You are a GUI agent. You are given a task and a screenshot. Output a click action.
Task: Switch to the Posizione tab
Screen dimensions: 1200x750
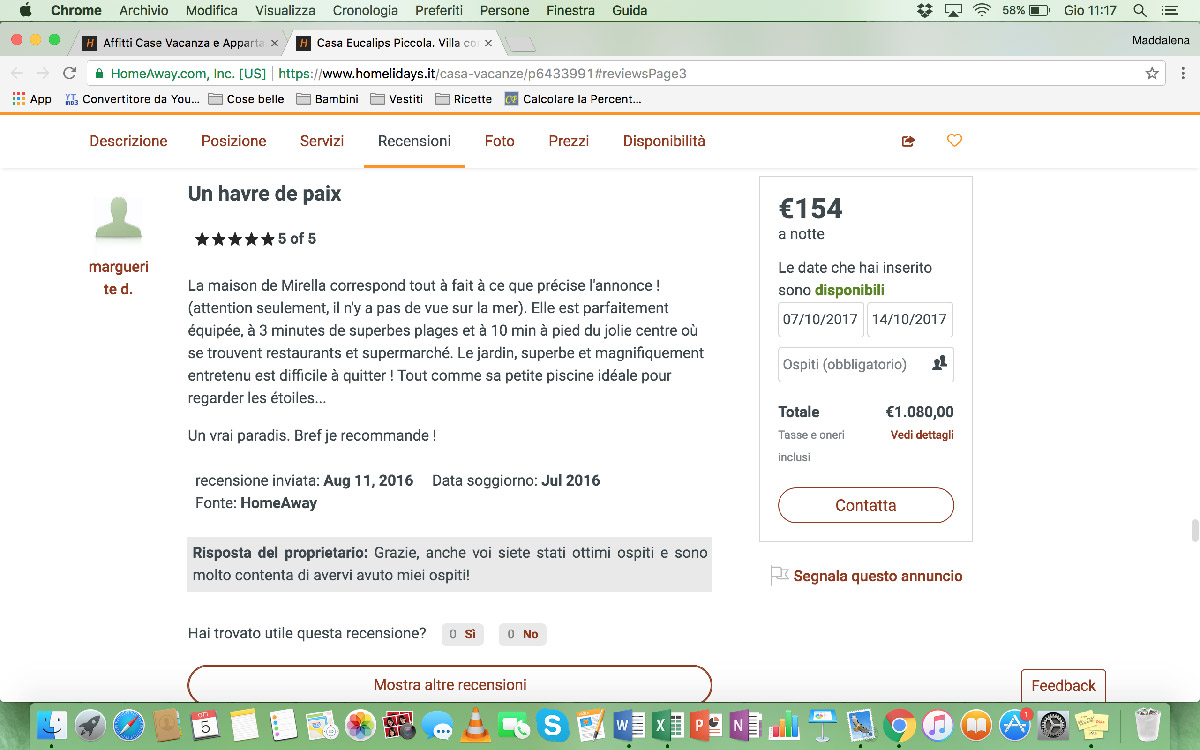pos(234,141)
